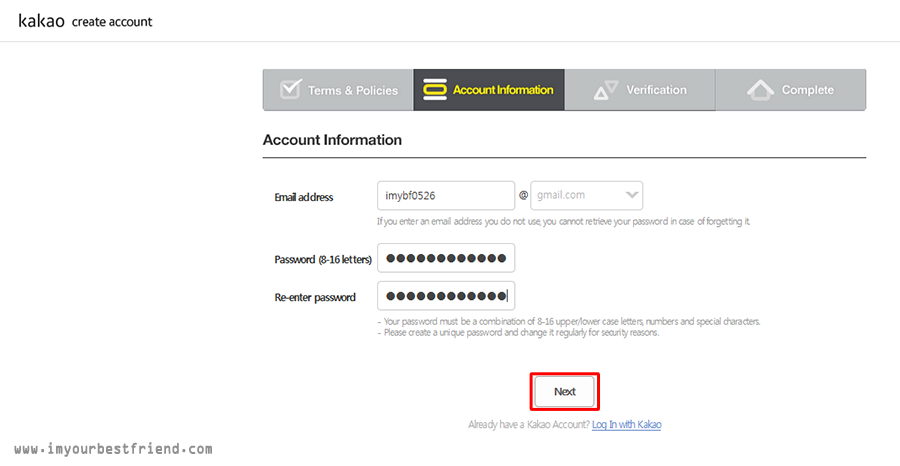Click the 'Re-enter password' label
This screenshot has height=466, width=900.
315,297
